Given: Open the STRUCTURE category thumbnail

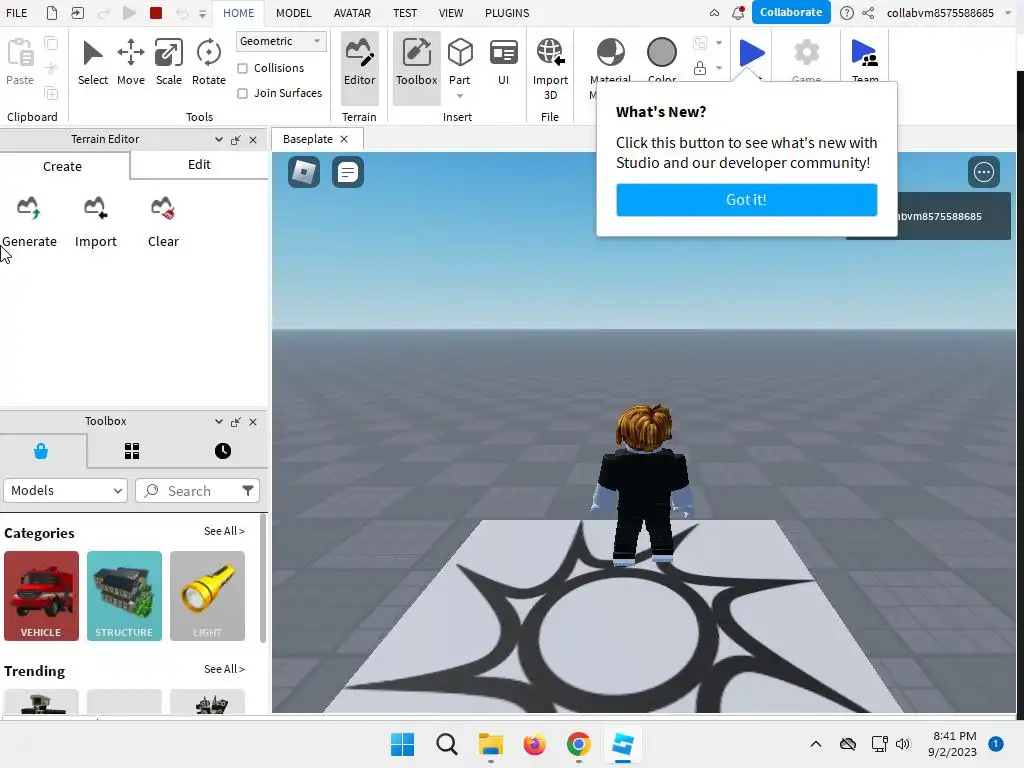Looking at the screenshot, I should (x=124, y=596).
